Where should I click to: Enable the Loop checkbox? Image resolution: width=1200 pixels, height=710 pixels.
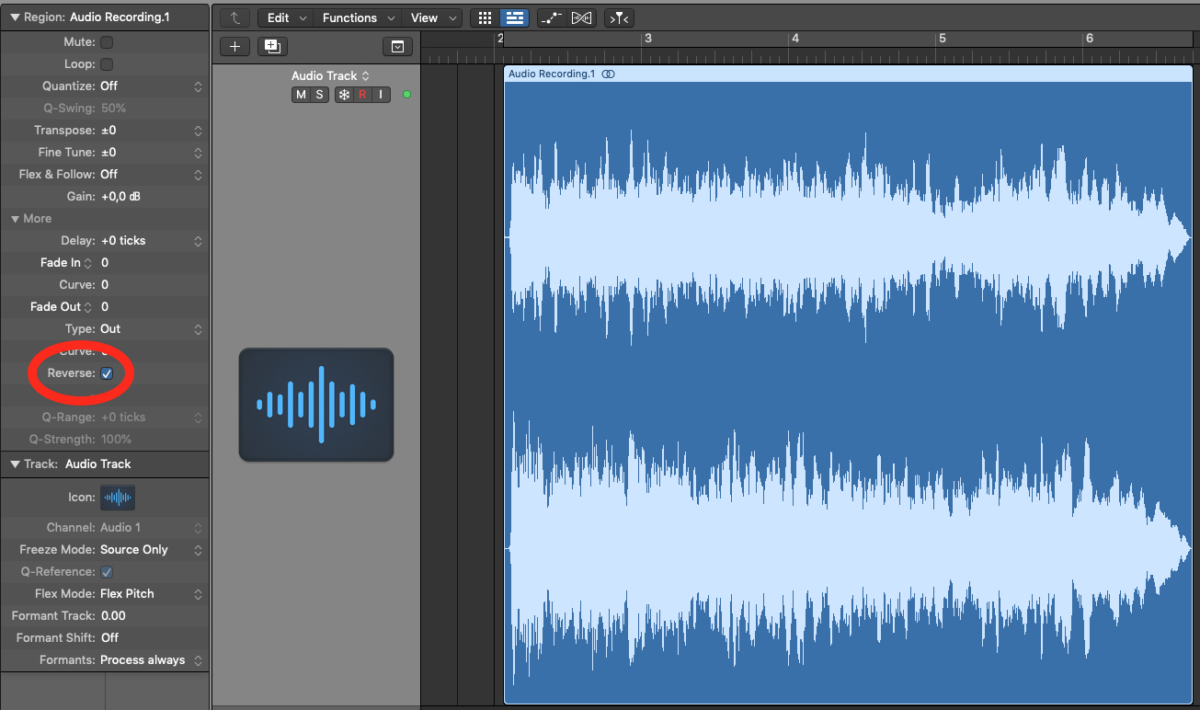107,64
